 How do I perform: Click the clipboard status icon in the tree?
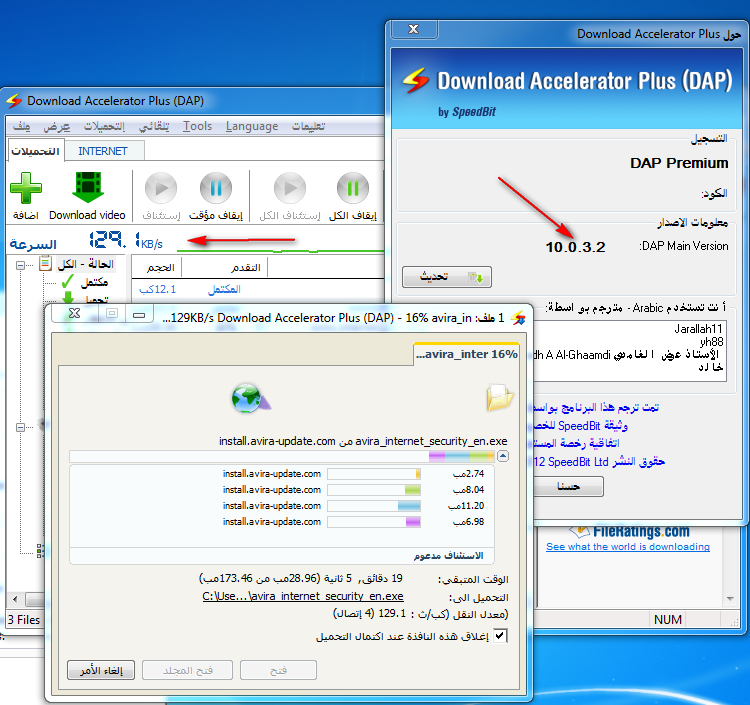tap(45, 264)
